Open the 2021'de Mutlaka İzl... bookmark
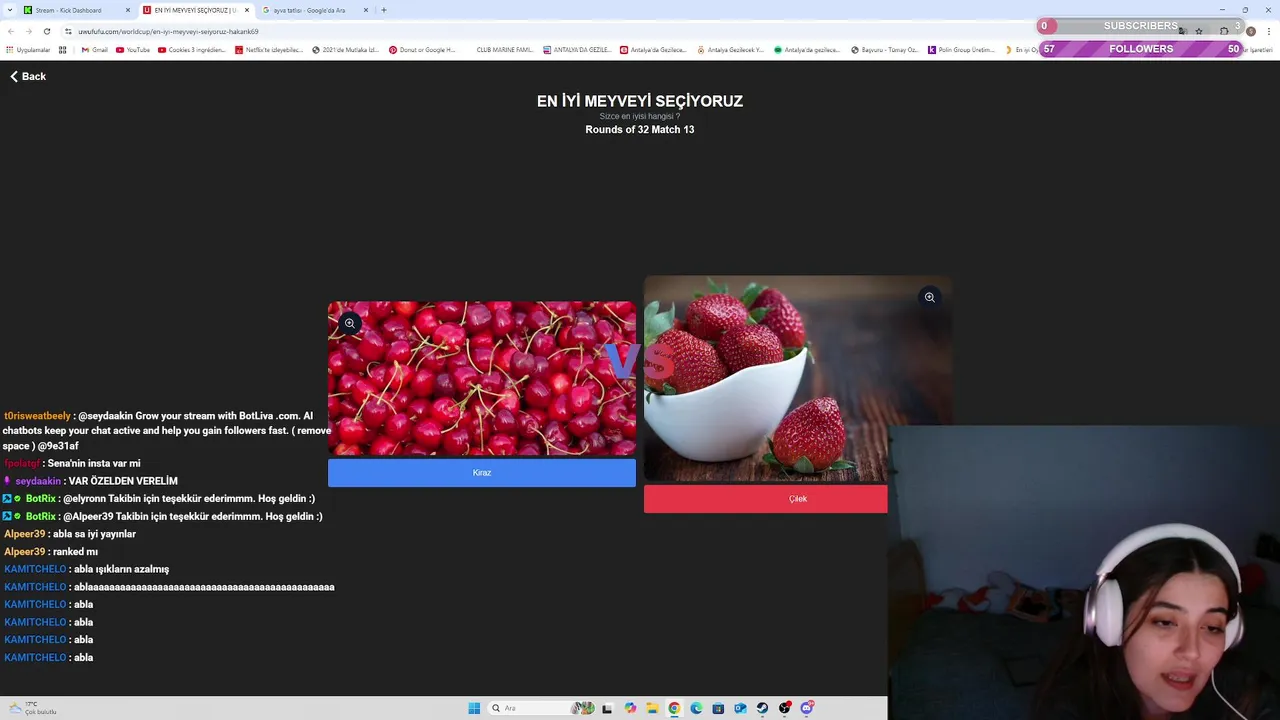 click(345, 49)
